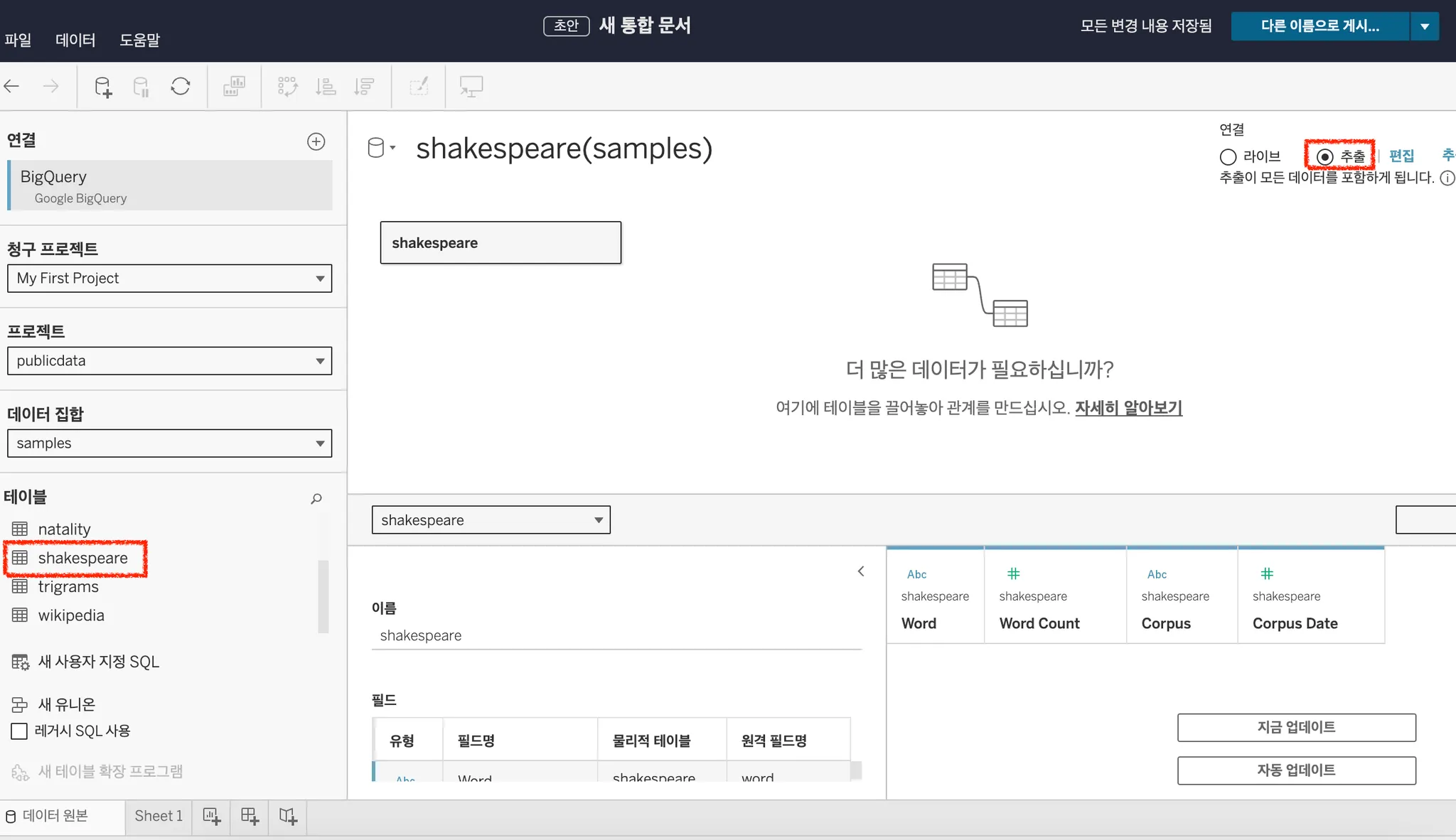Open the 데이터 menu
This screenshot has width=1456, height=840.
(x=75, y=41)
